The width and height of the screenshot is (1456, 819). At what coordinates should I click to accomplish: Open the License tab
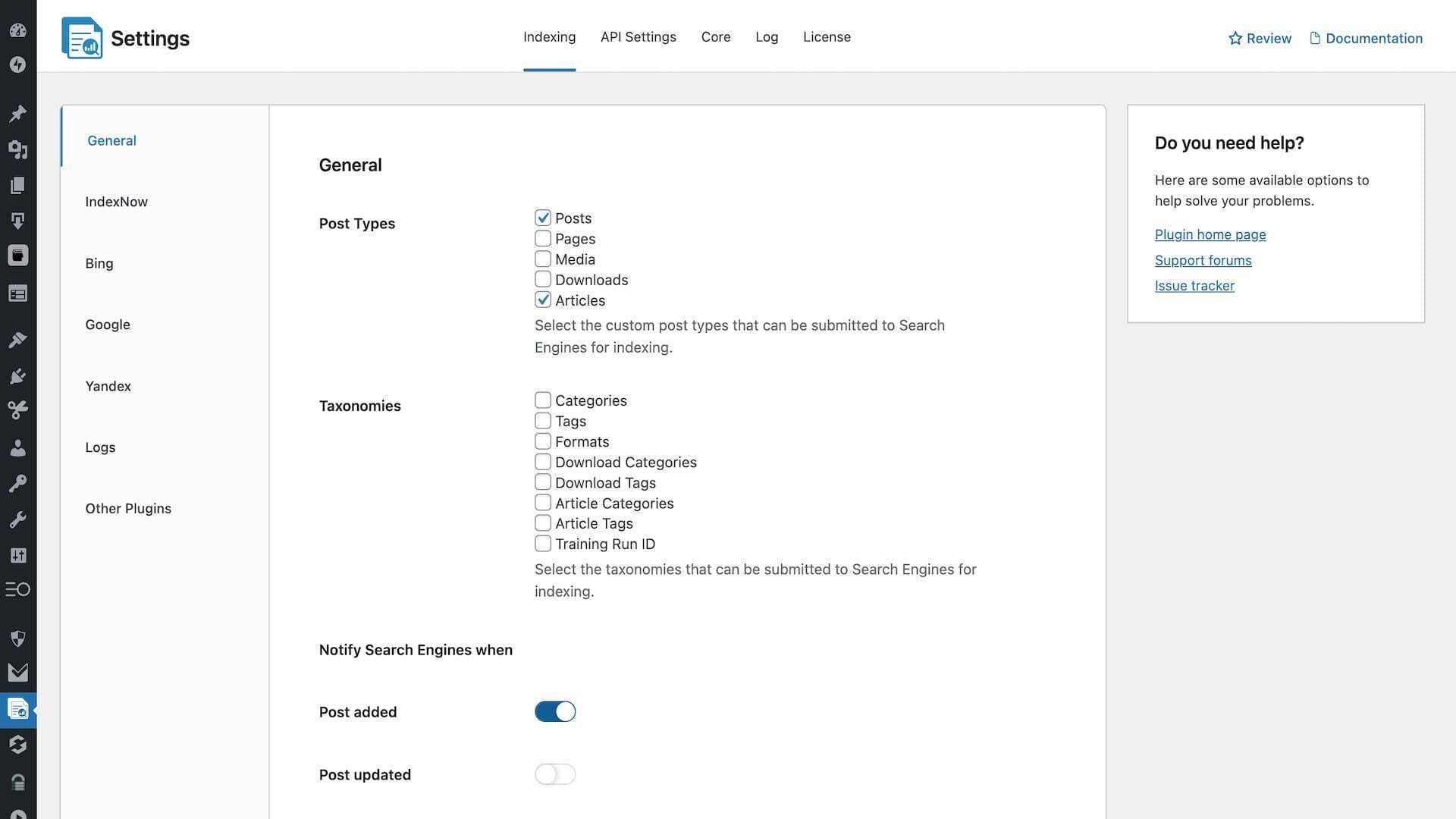click(x=827, y=37)
